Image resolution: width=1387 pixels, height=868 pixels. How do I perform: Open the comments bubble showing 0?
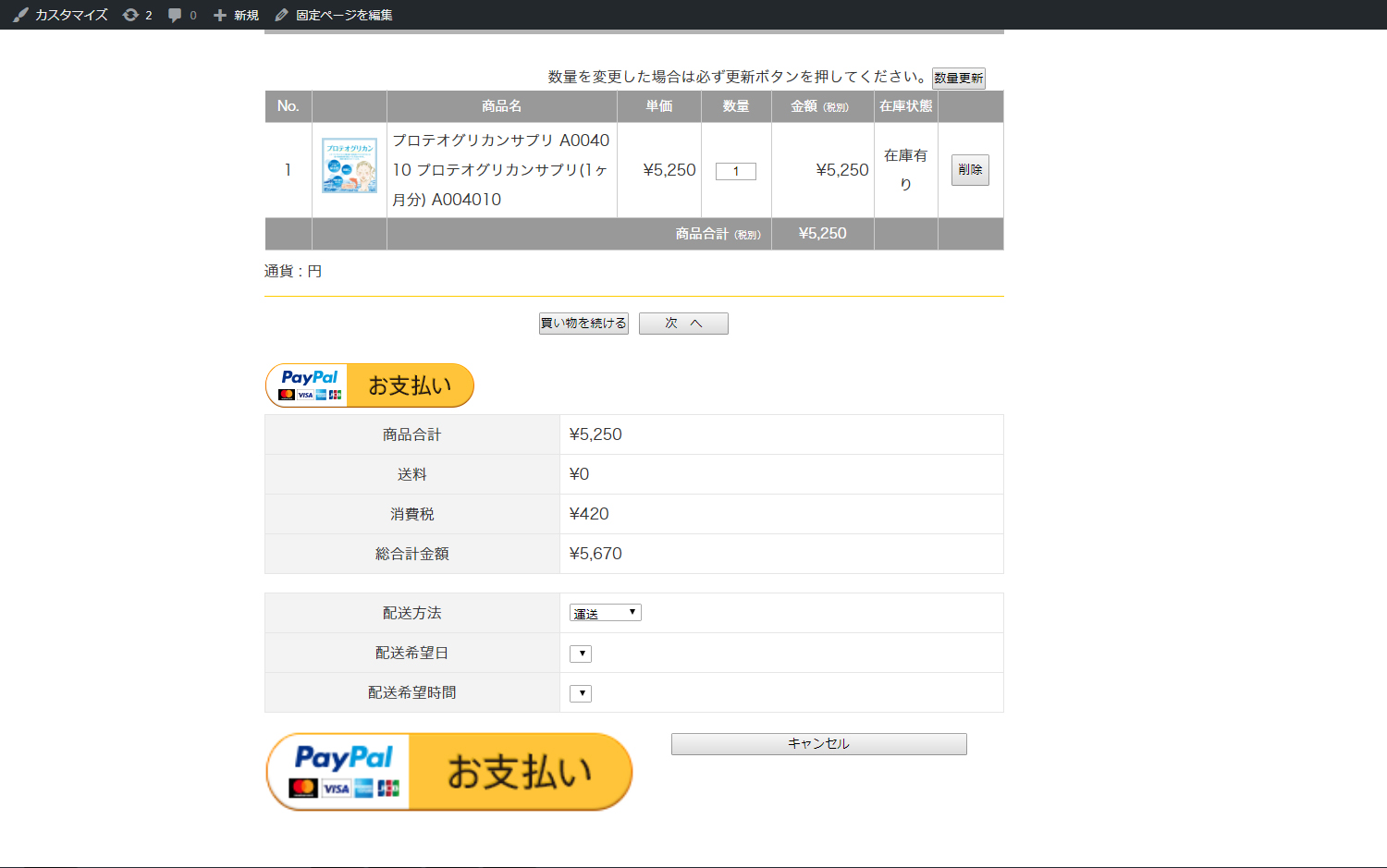(x=182, y=15)
